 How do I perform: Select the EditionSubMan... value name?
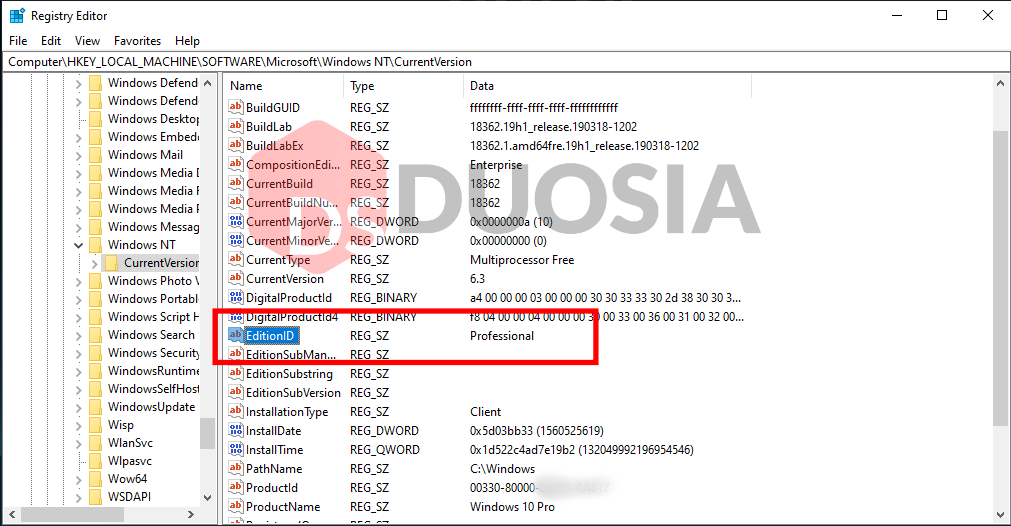point(291,355)
